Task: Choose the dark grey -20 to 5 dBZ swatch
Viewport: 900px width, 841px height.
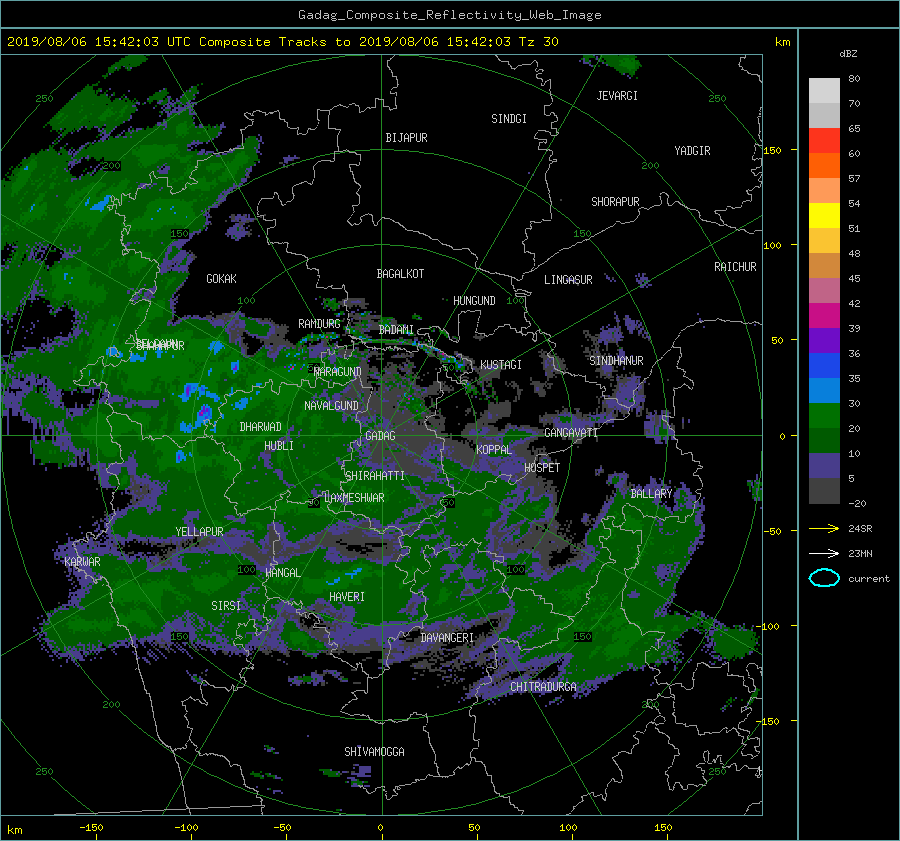Action: [x=824, y=490]
